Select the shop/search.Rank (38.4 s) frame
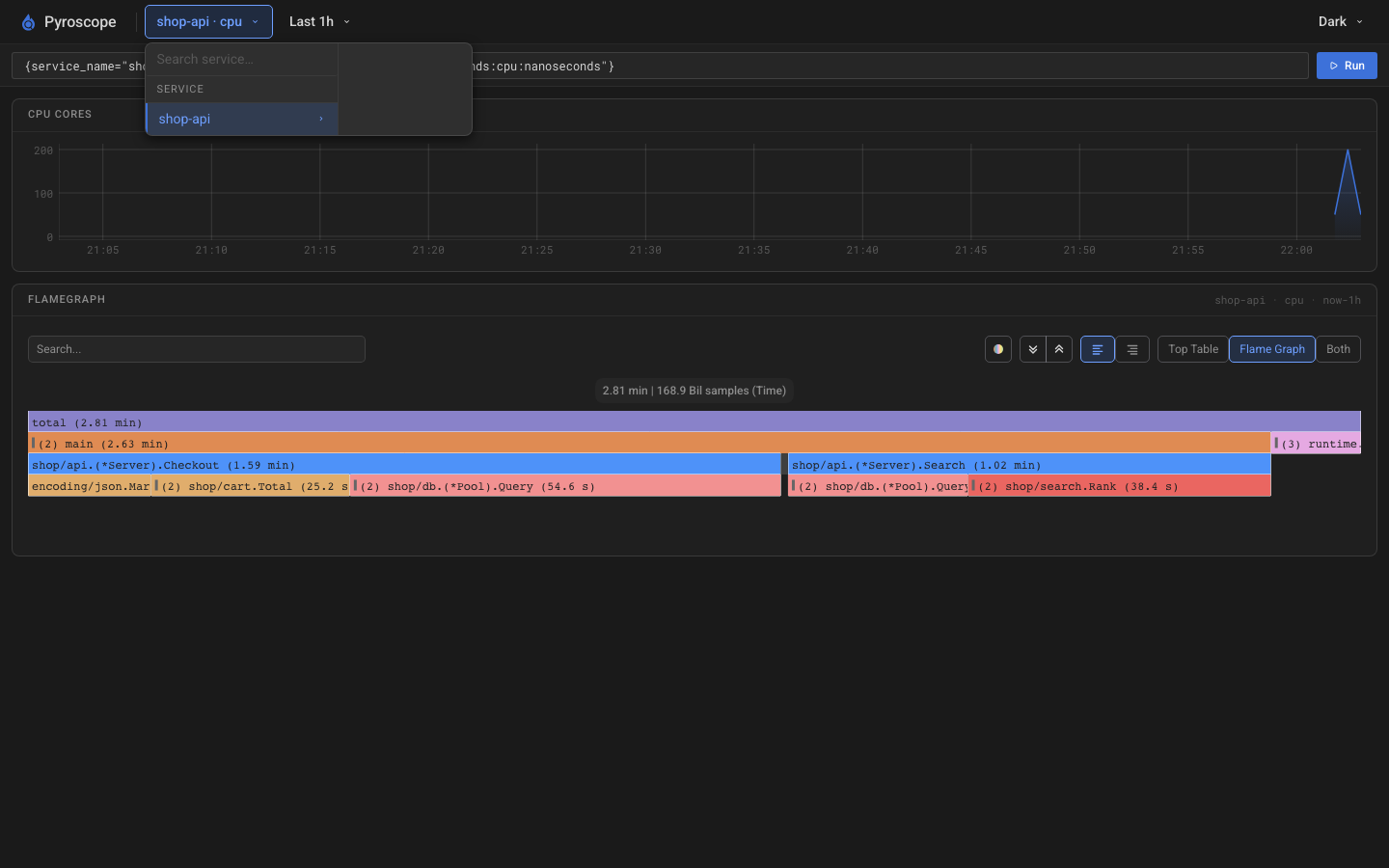The image size is (1389, 868). [x=1120, y=486]
